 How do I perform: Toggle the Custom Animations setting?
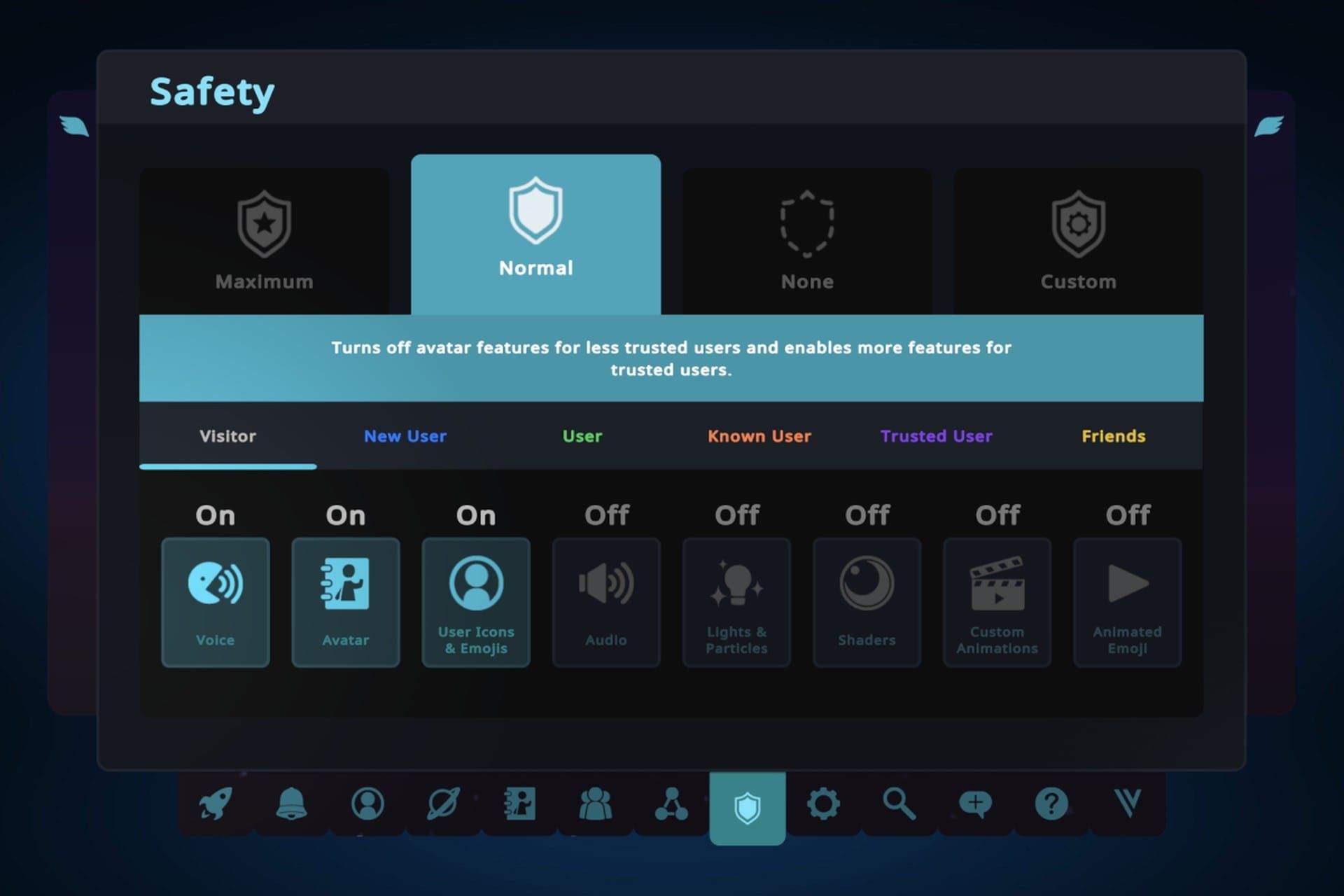[997, 602]
